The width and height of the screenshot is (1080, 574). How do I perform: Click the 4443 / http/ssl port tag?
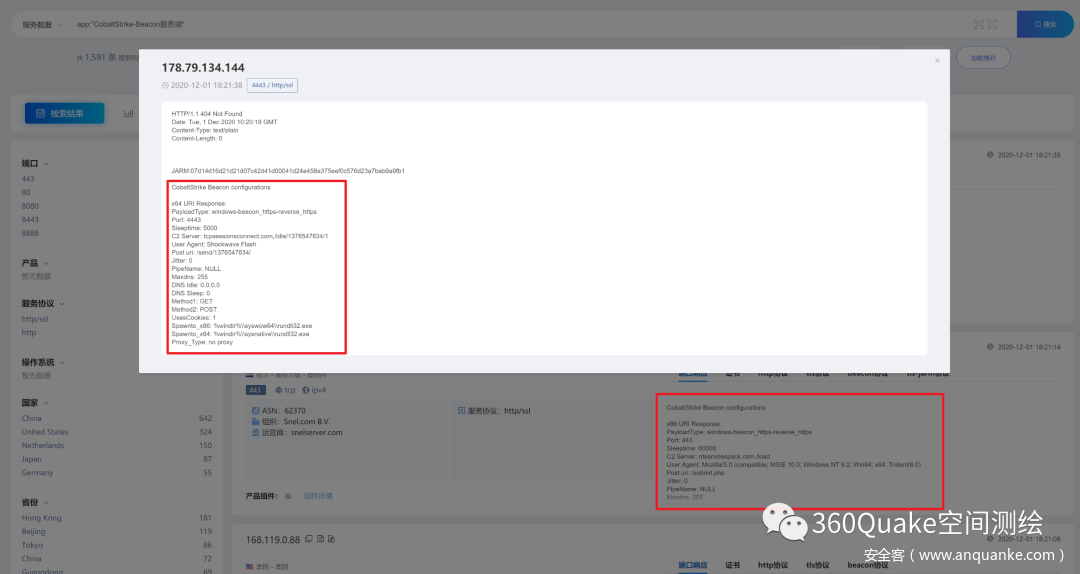[272, 85]
